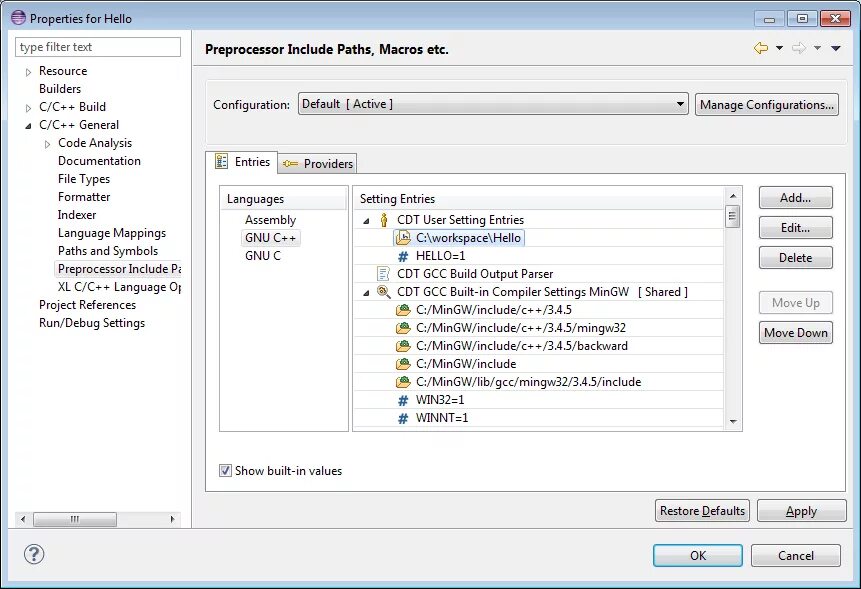The width and height of the screenshot is (861, 589).
Task: Click the Delete button
Action: coord(796,257)
